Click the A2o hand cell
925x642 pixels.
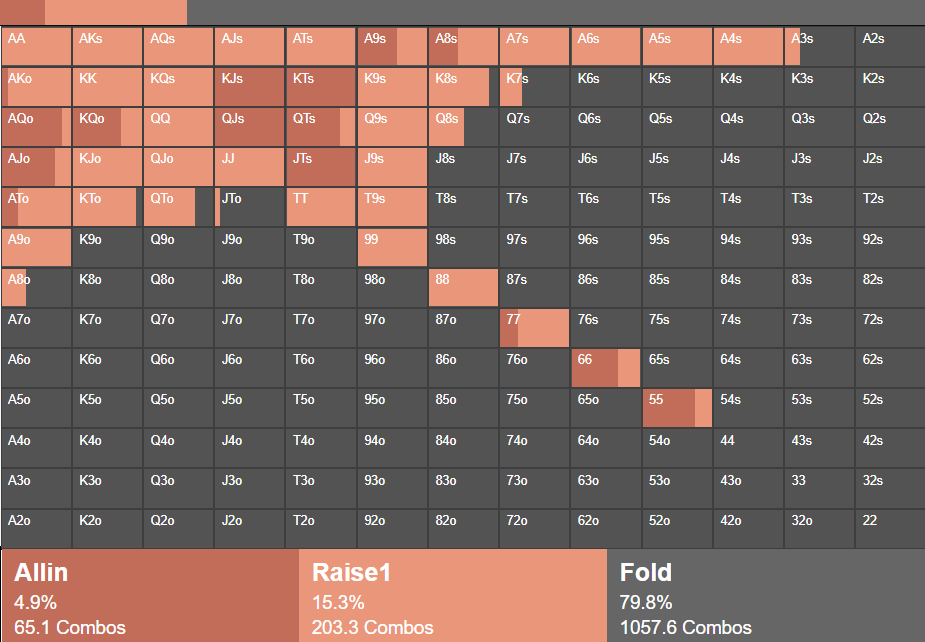(36, 529)
